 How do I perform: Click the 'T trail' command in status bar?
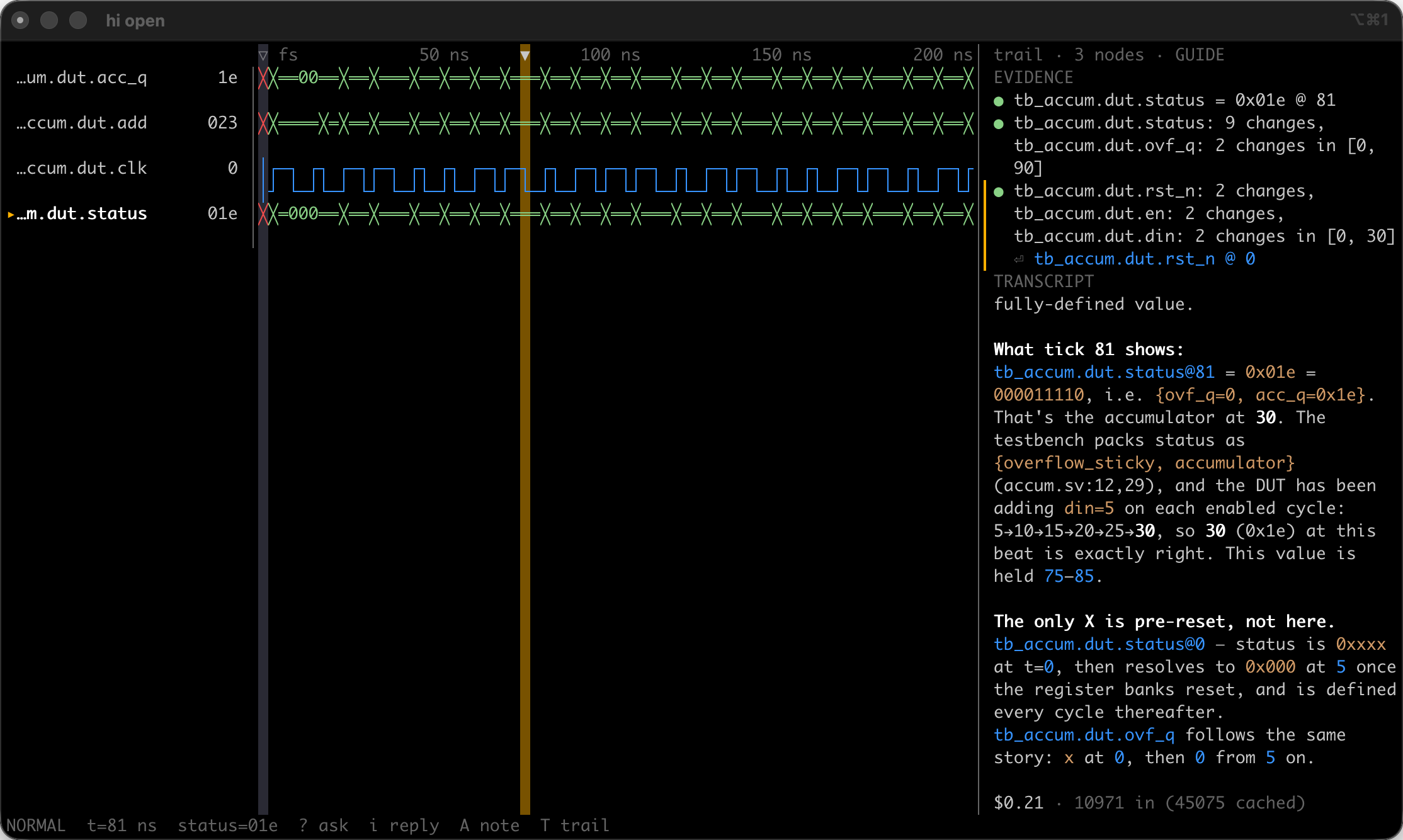pos(575,826)
